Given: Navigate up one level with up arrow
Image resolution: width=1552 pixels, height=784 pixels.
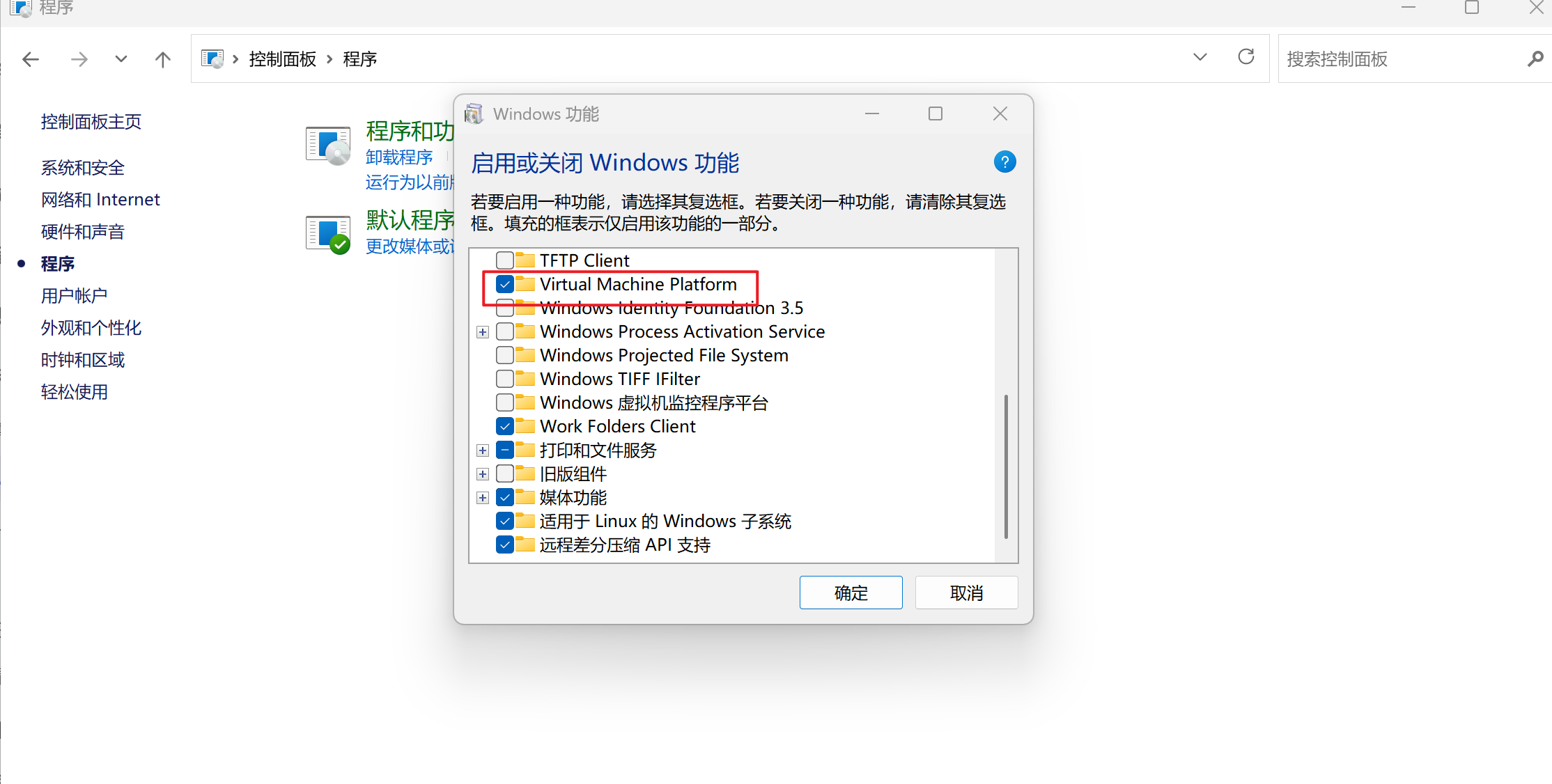Looking at the screenshot, I should pos(162,59).
